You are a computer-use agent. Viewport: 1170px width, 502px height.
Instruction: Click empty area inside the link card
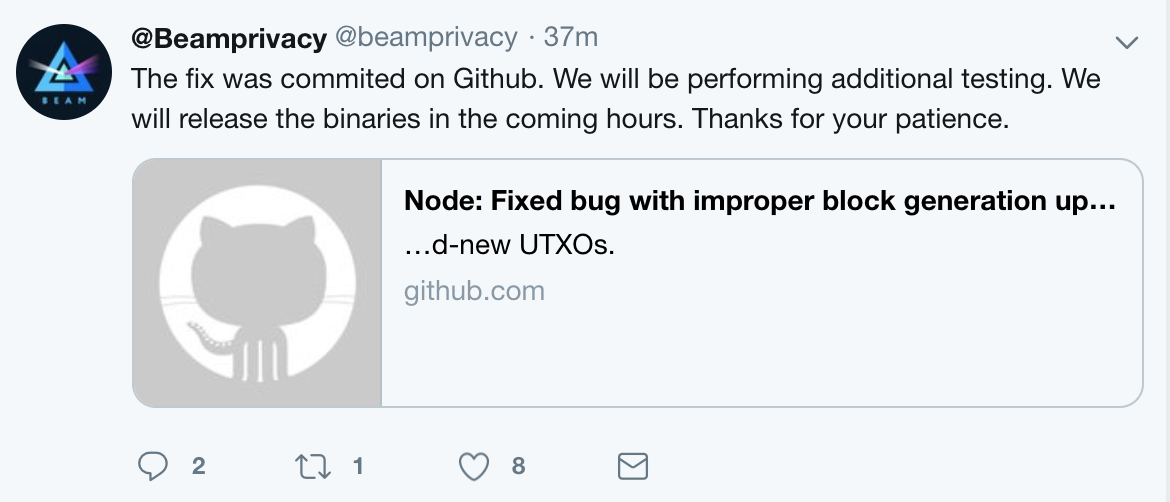(x=761, y=358)
